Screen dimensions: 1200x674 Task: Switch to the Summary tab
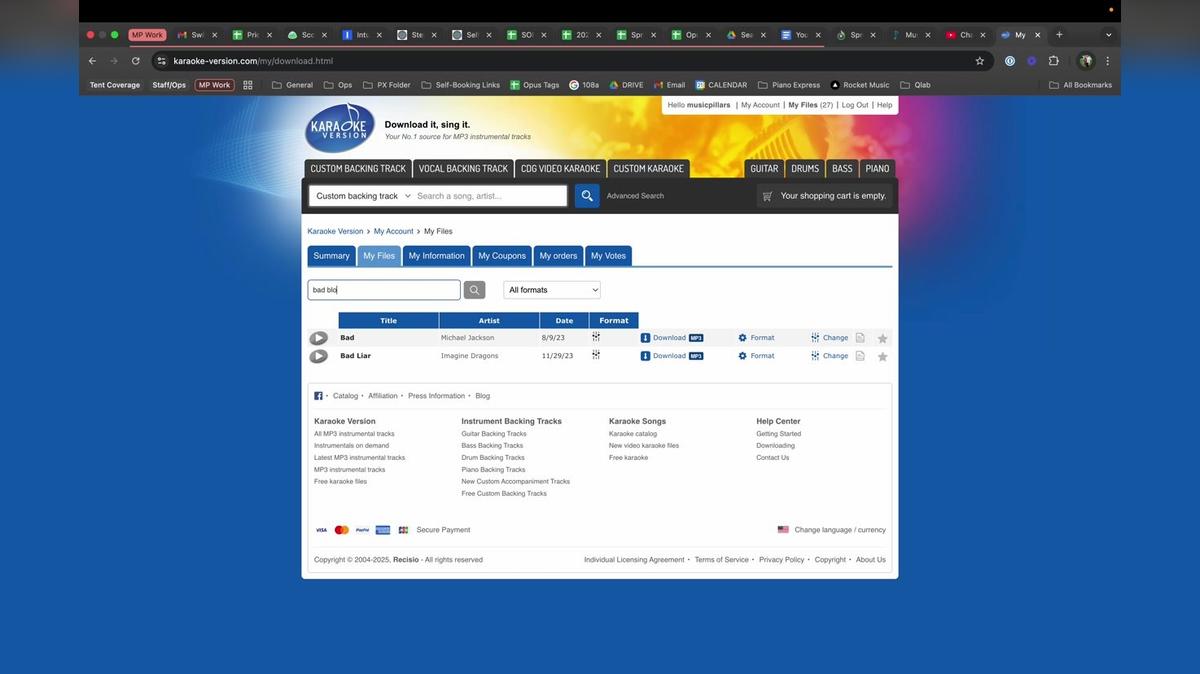331,256
